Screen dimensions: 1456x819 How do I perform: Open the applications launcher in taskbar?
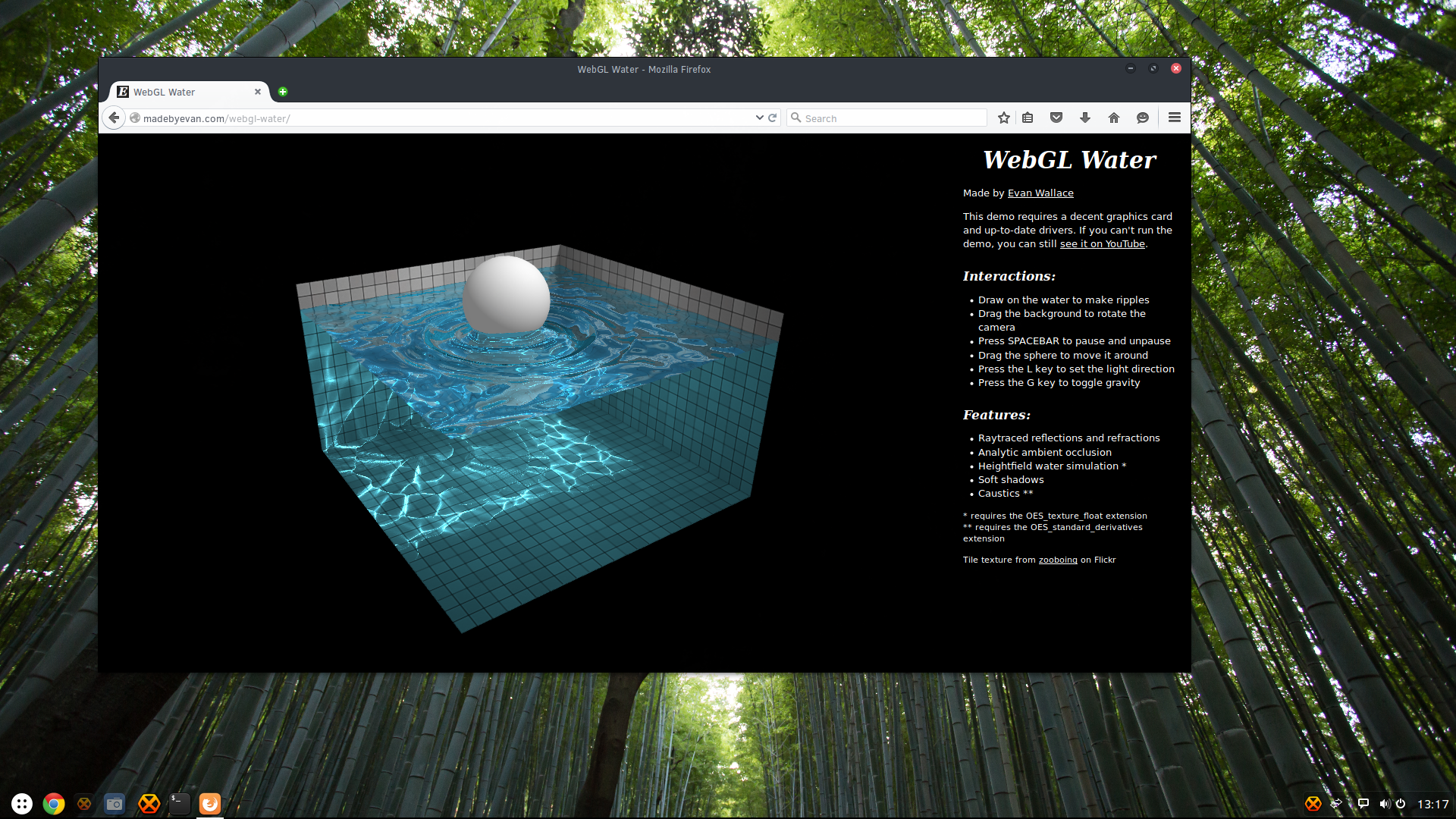tap(22, 804)
